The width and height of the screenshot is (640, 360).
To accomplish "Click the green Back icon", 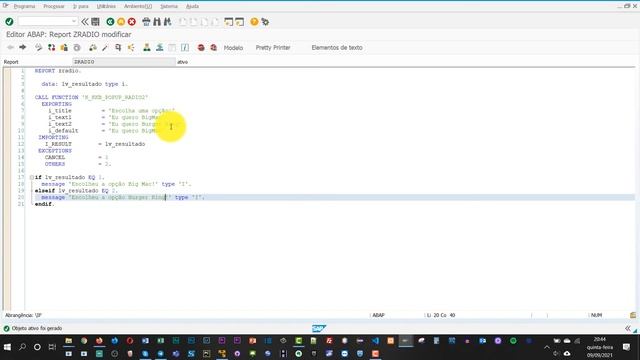I will 110,22.
